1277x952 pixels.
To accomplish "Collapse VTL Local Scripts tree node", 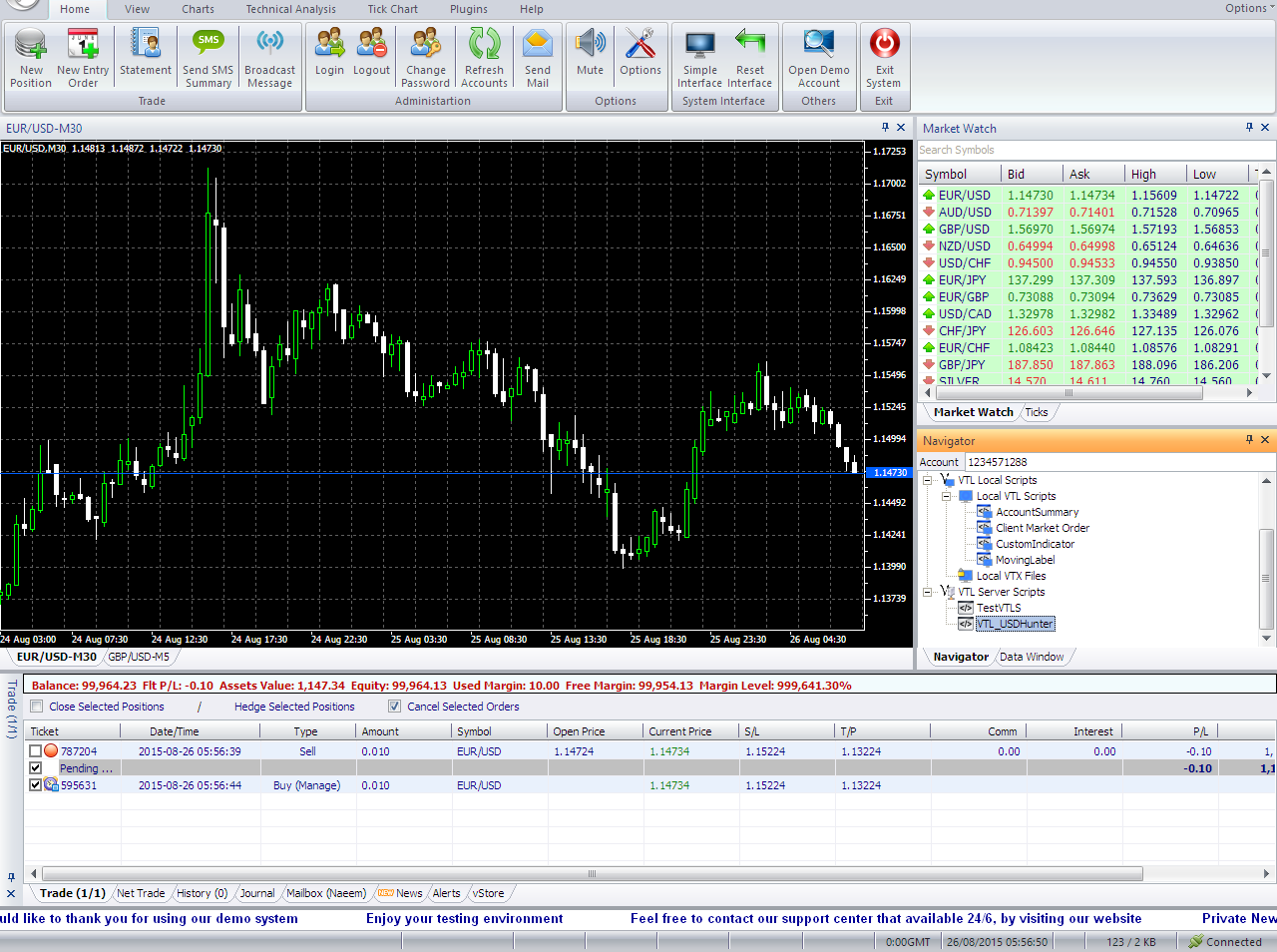I will pos(927,480).
